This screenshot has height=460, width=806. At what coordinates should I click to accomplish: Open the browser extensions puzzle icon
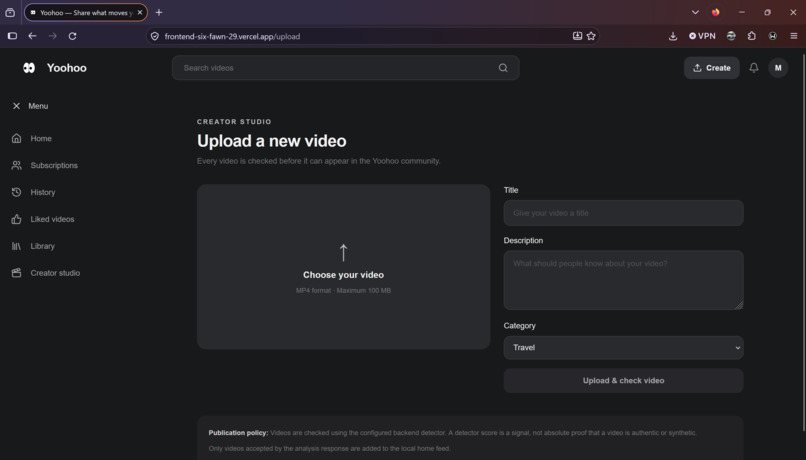click(752, 36)
